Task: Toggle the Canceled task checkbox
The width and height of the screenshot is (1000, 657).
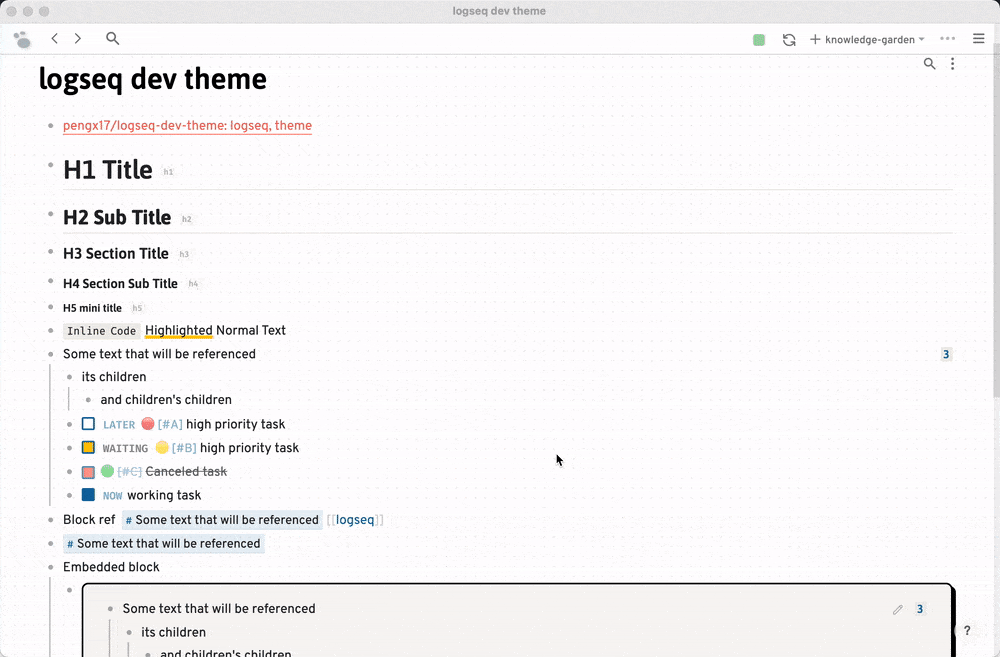Action: point(89,472)
